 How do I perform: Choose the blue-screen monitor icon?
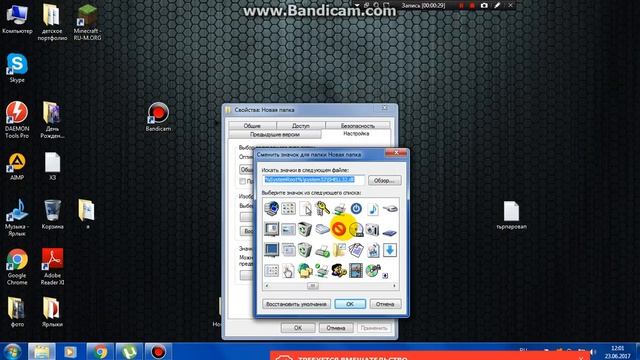click(271, 250)
